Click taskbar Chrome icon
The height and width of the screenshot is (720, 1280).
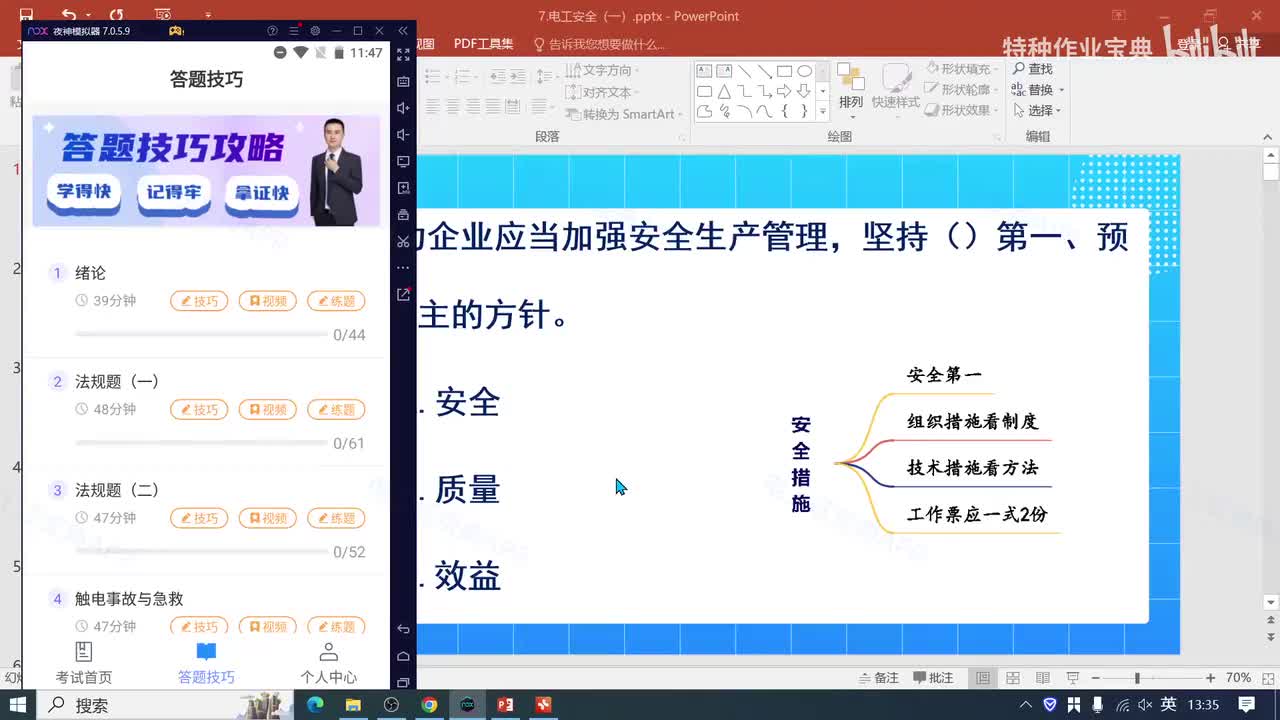(429, 705)
